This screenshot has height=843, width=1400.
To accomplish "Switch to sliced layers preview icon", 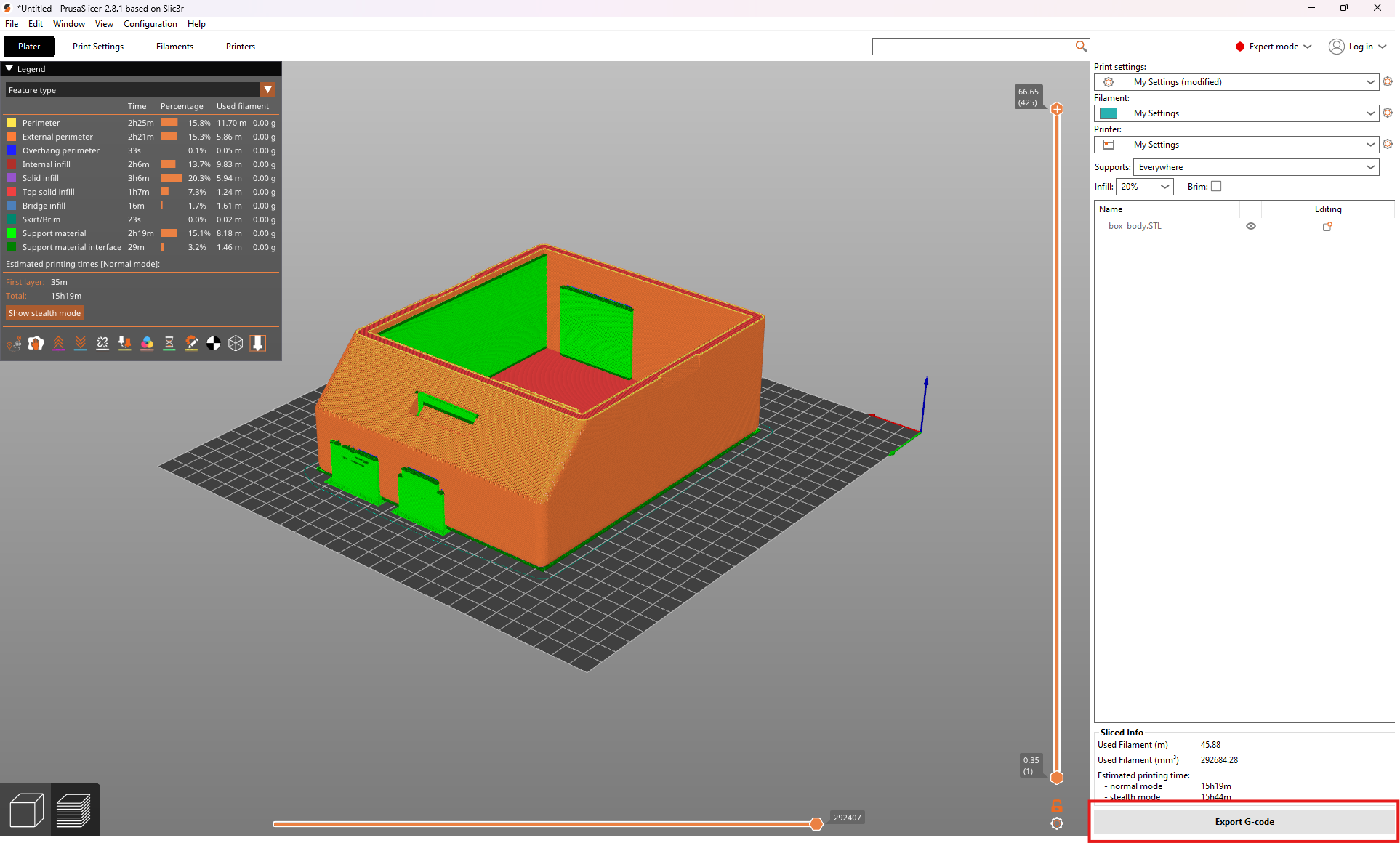I will pos(73,810).
